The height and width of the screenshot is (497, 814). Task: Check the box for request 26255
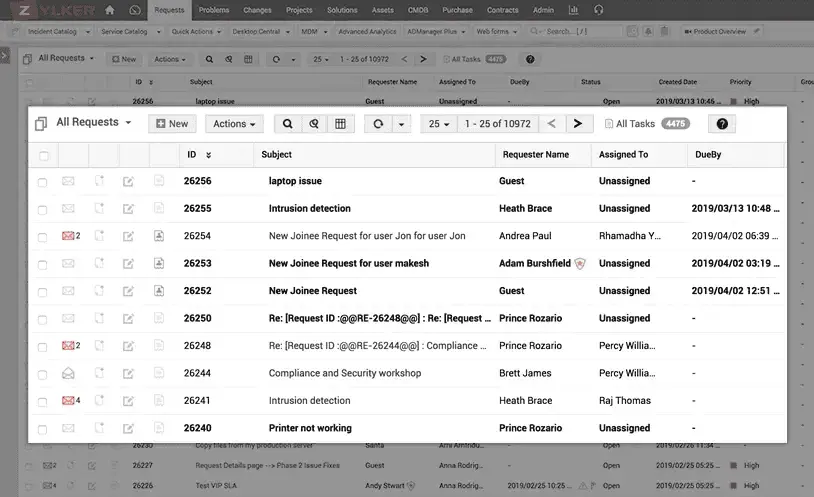pos(43,210)
